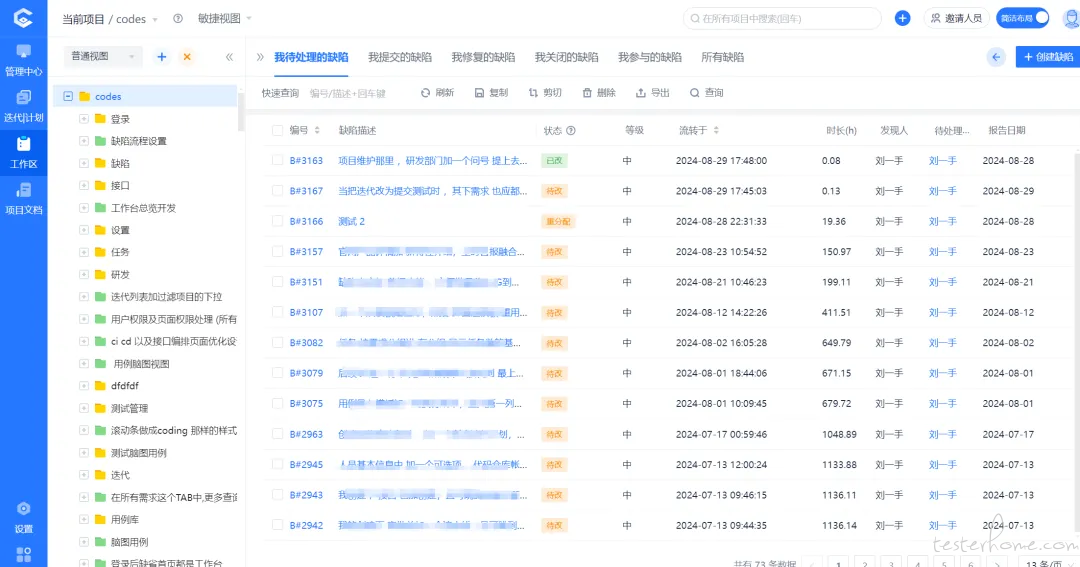Image resolution: width=1080 pixels, height=567 pixels.
Task: Click the 邀请人员 button
Action: point(956,18)
